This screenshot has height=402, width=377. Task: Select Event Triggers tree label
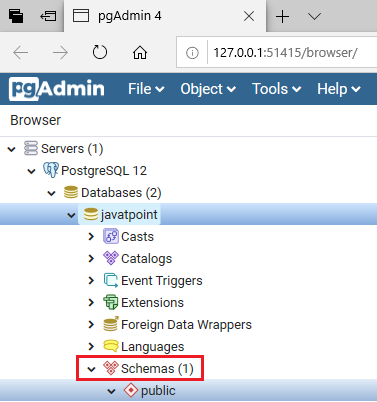point(162,281)
